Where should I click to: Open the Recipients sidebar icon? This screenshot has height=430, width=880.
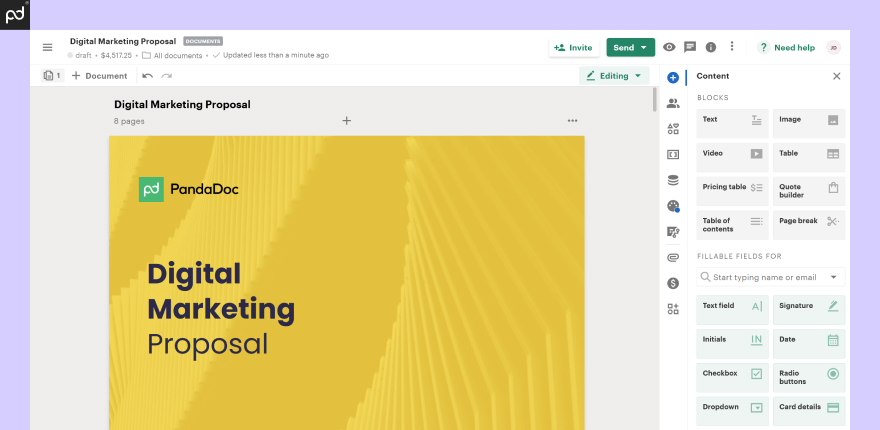click(x=673, y=103)
